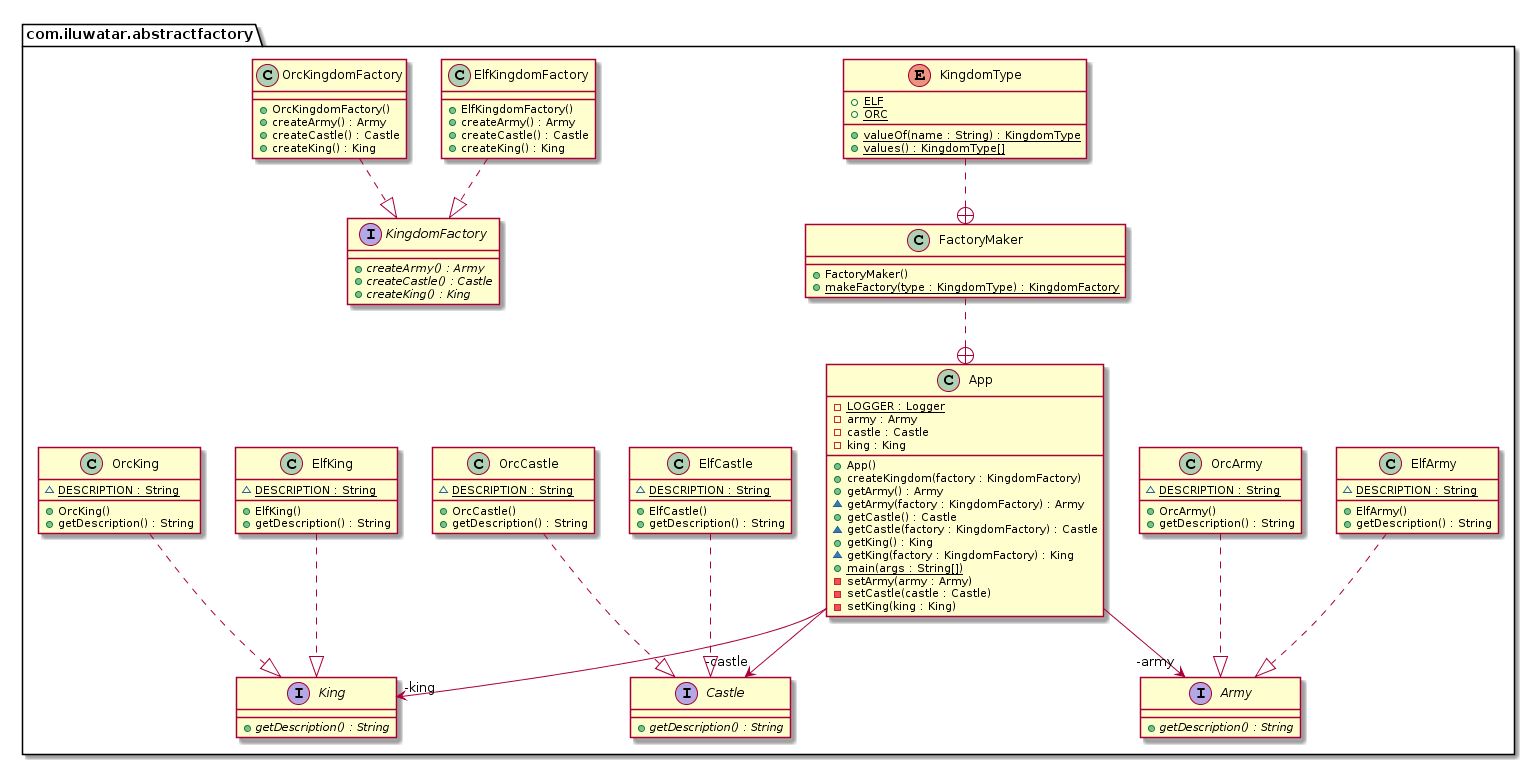Click getDescription() : String in Army interface
Viewport: 1535px width, 765px height.
[1226, 727]
